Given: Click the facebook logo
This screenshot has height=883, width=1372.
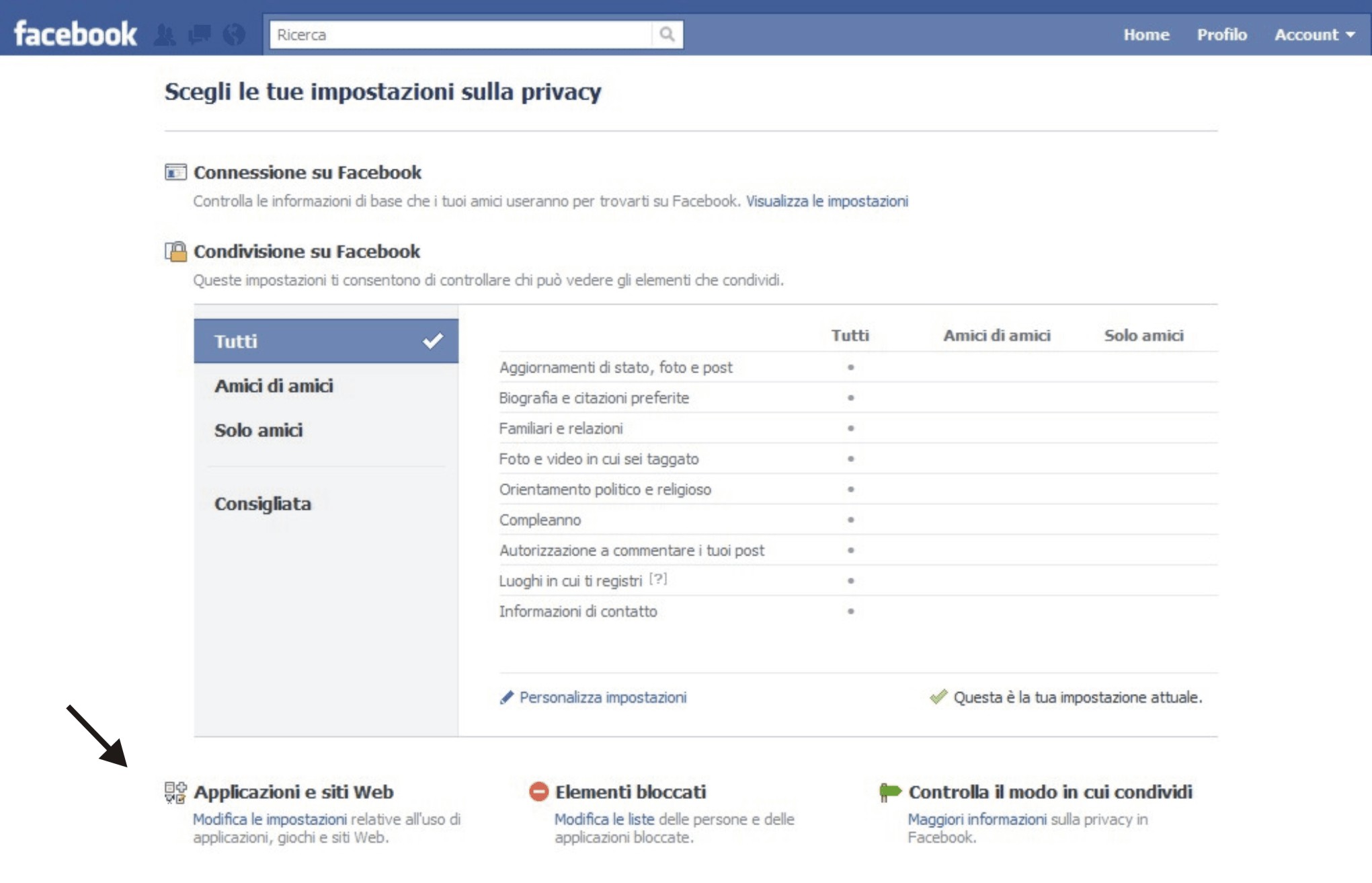Looking at the screenshot, I should click(75, 34).
